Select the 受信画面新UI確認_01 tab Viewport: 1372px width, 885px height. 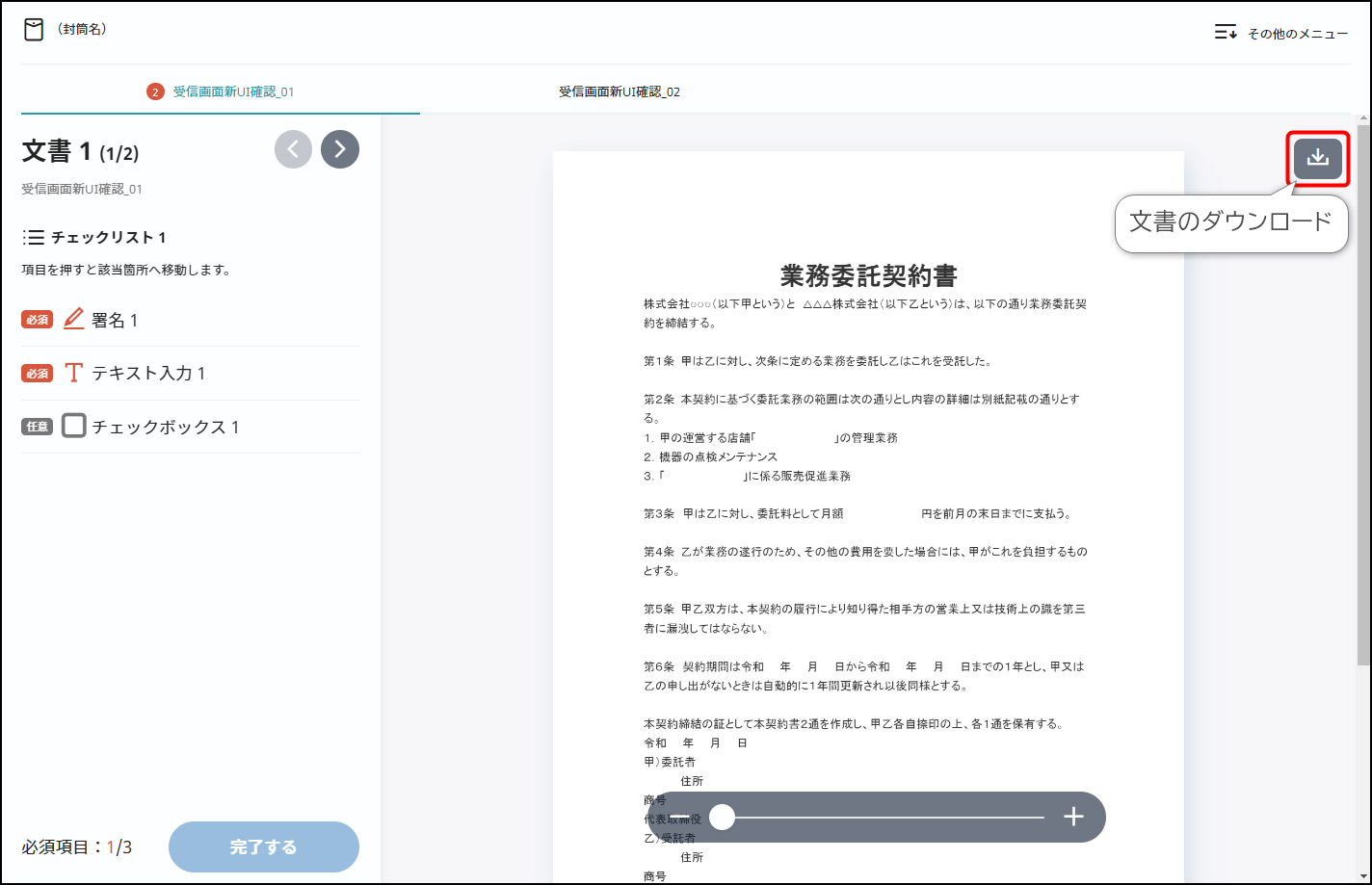tap(233, 92)
